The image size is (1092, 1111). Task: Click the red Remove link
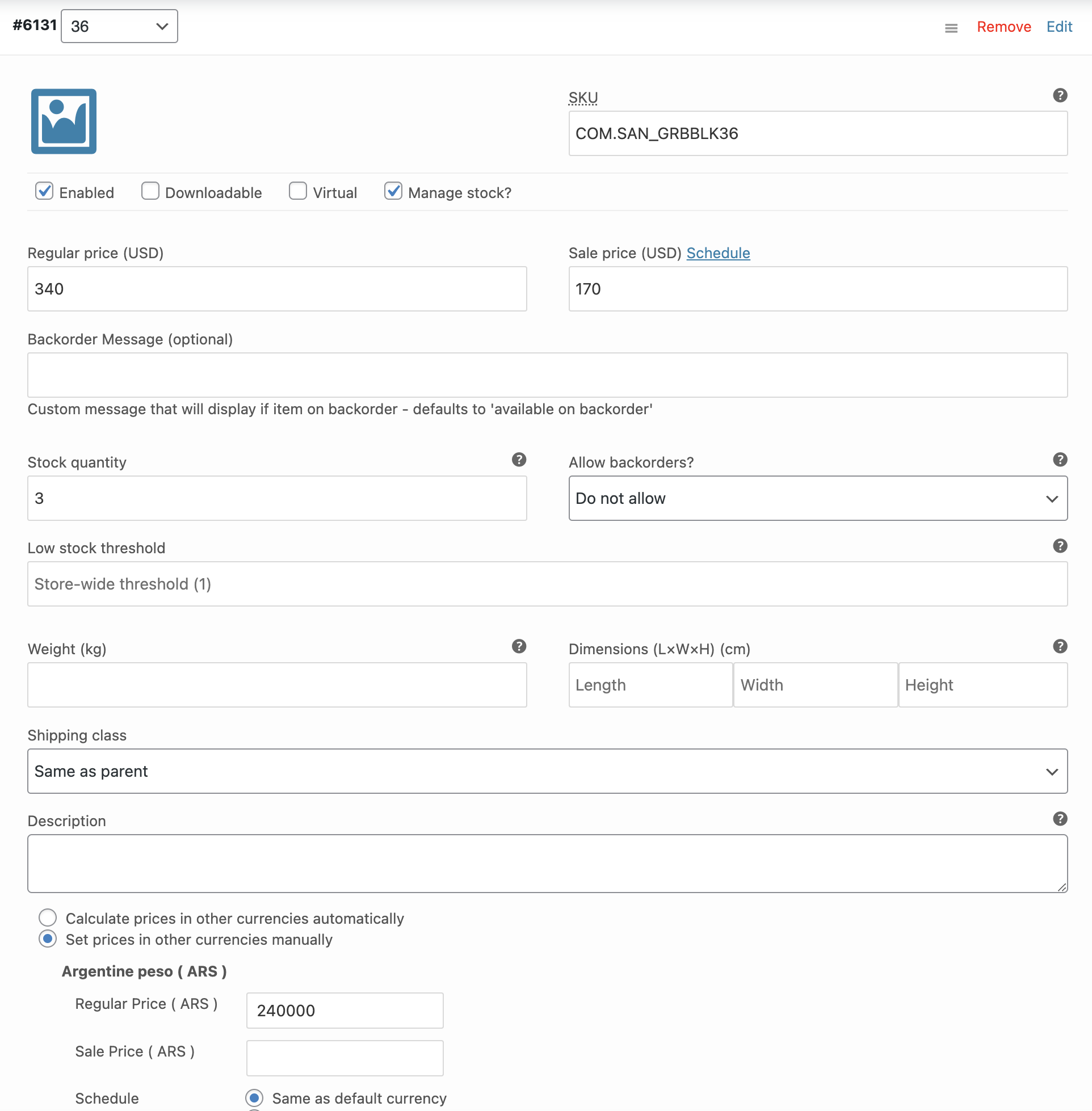point(1003,27)
